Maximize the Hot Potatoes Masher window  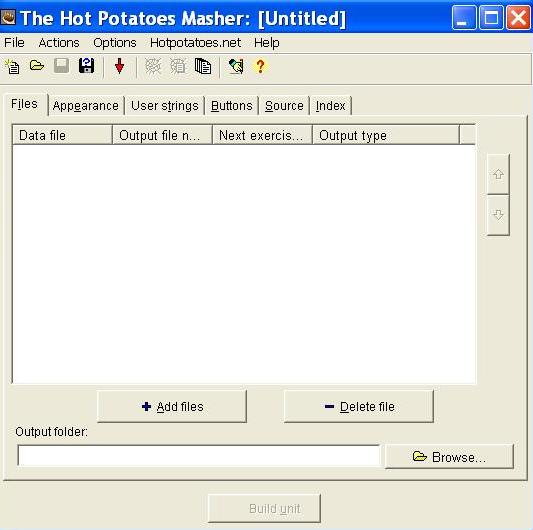point(491,18)
